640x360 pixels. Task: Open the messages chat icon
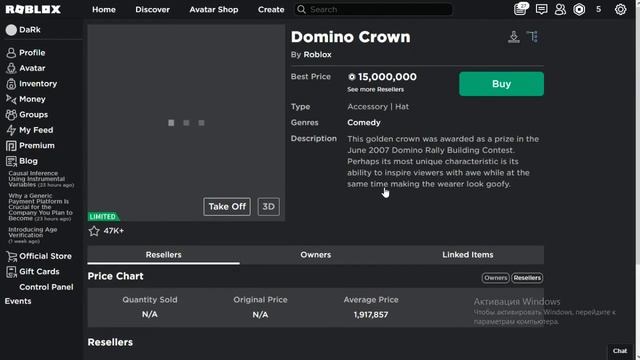[x=541, y=9]
